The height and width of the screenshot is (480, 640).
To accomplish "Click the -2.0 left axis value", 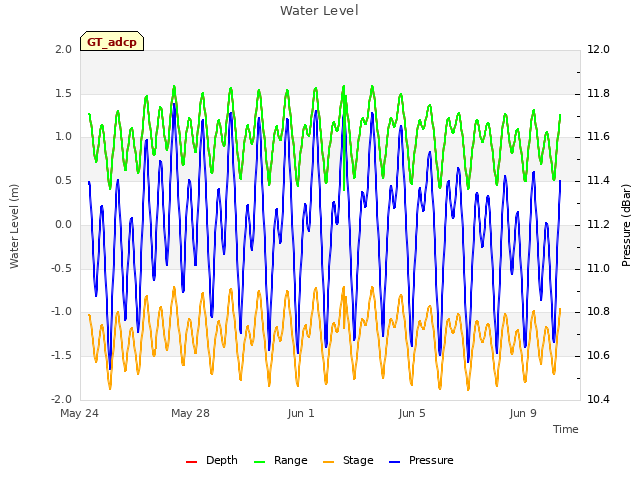I will (x=61, y=399).
